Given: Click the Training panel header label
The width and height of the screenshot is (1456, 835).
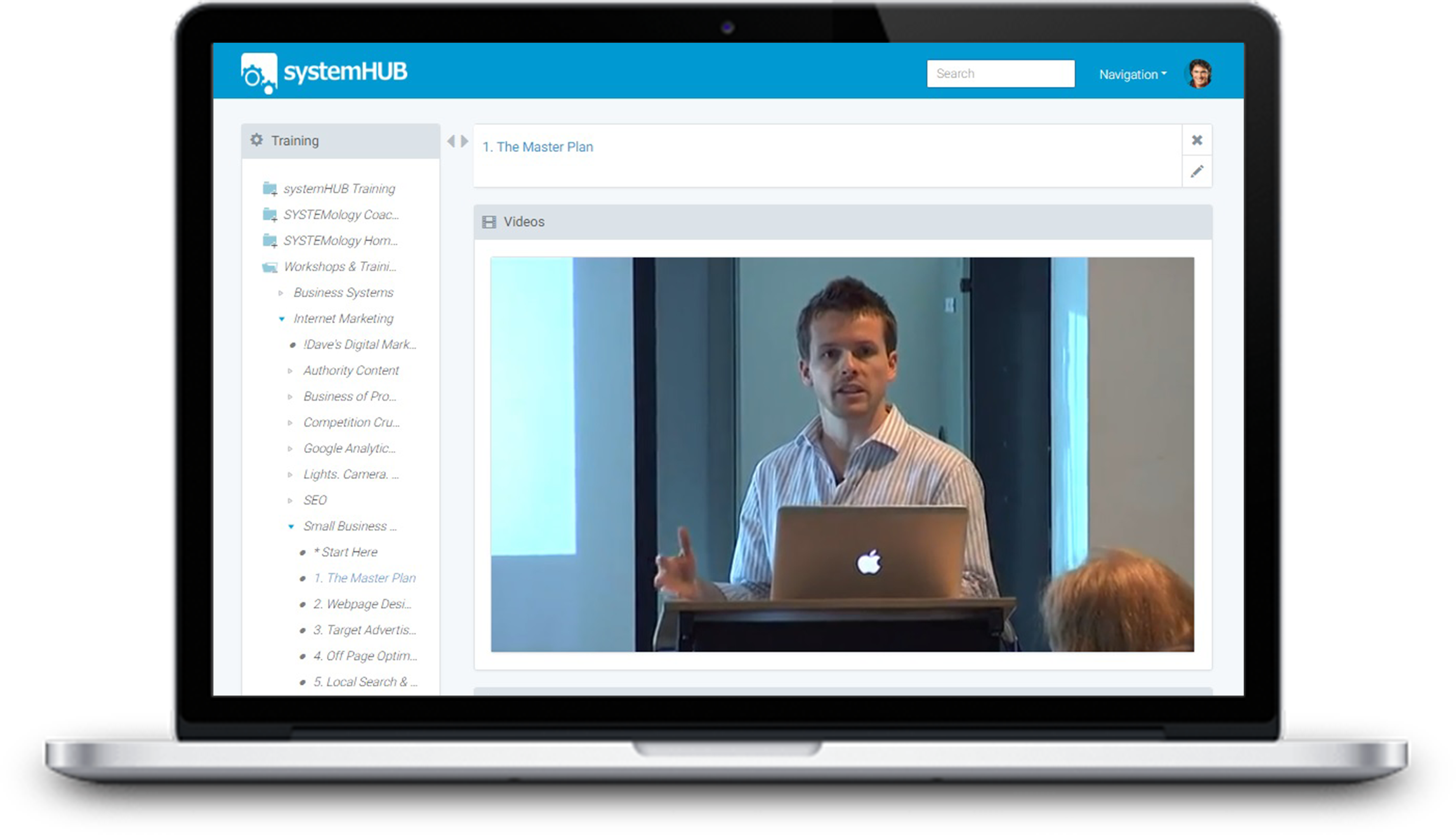Looking at the screenshot, I should coord(295,141).
